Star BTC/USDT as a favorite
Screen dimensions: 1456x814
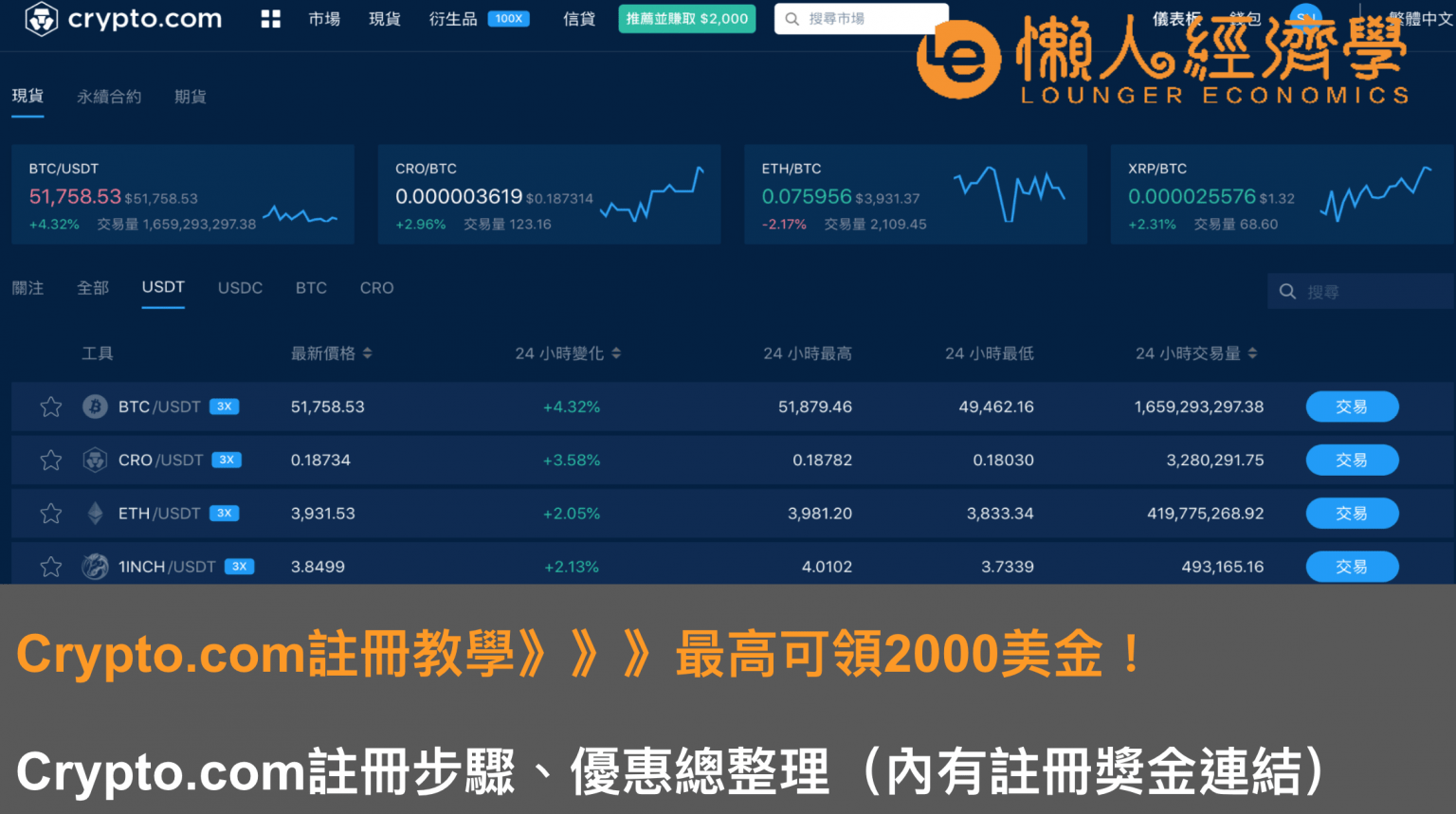pyautogui.click(x=51, y=407)
